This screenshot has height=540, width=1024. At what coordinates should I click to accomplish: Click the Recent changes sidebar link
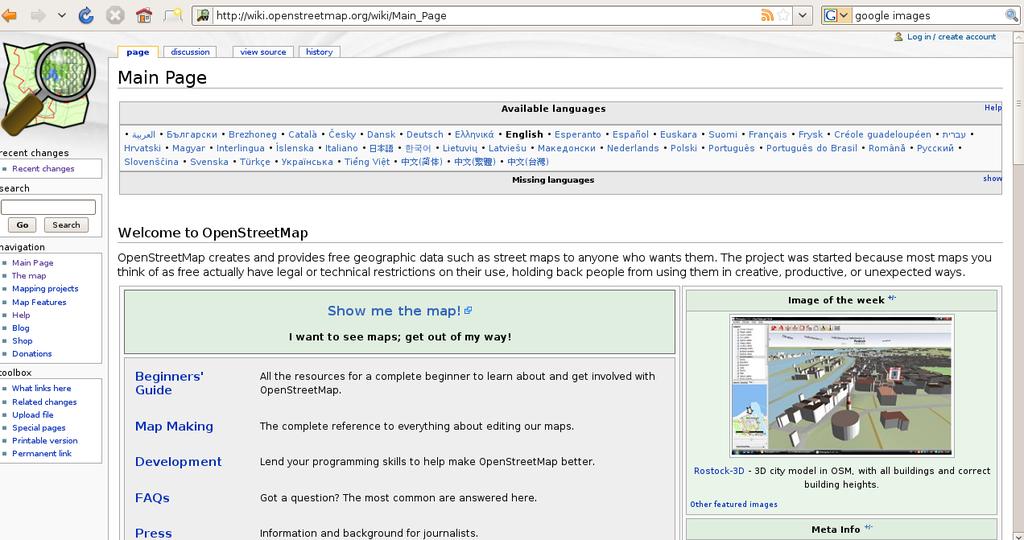click(43, 168)
